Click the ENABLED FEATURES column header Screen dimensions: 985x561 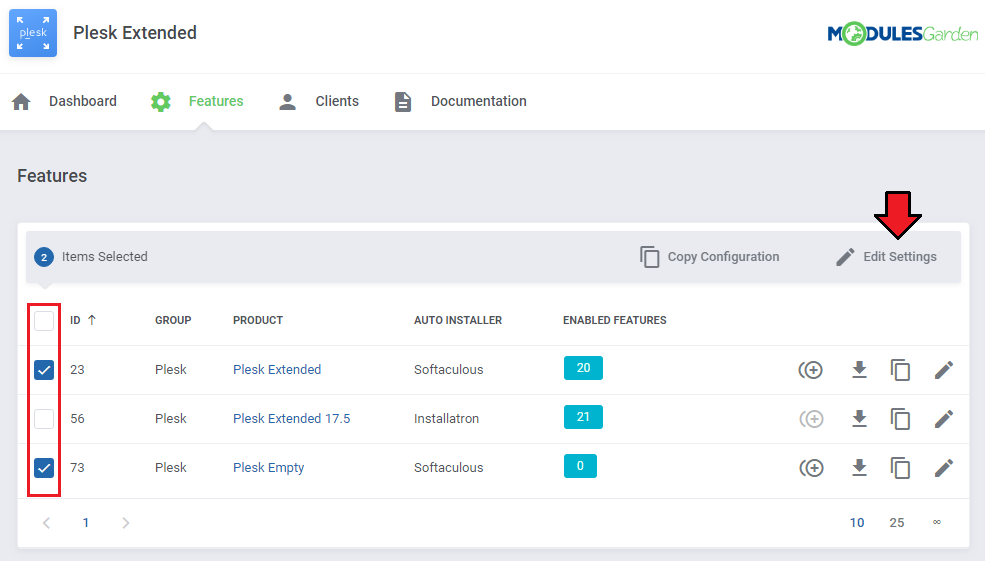tap(614, 320)
